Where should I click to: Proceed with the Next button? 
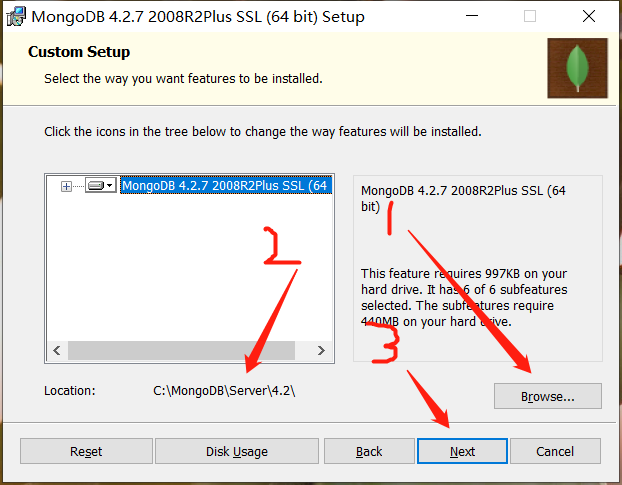coord(462,451)
